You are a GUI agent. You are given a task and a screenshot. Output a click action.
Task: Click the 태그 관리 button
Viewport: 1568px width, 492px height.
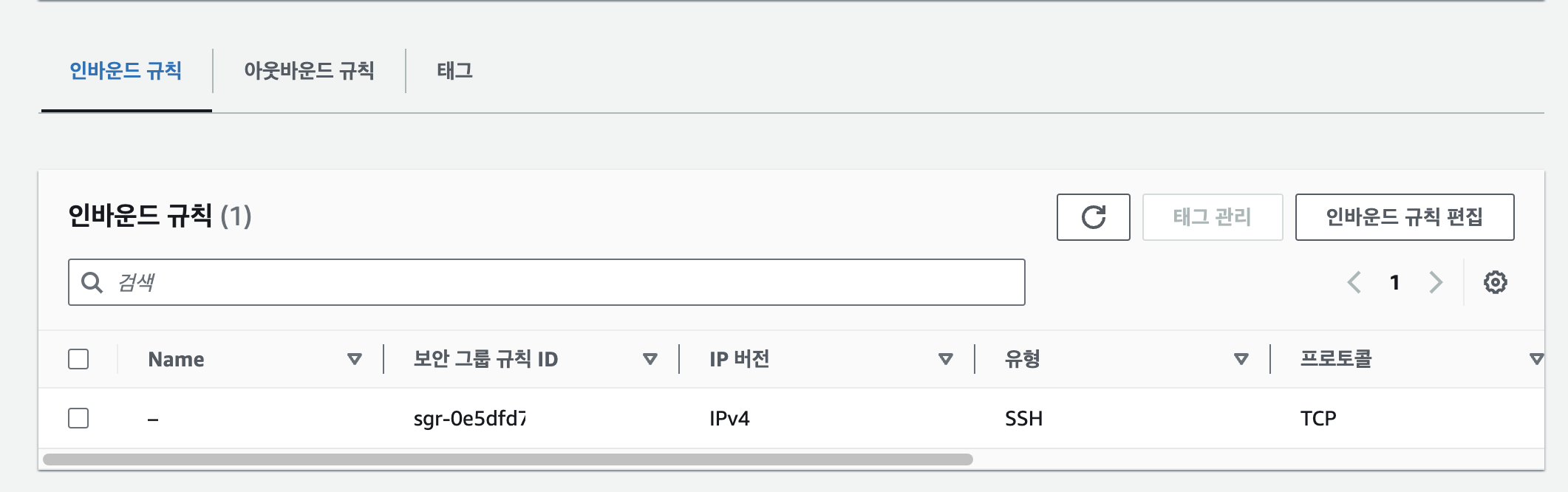1213,217
